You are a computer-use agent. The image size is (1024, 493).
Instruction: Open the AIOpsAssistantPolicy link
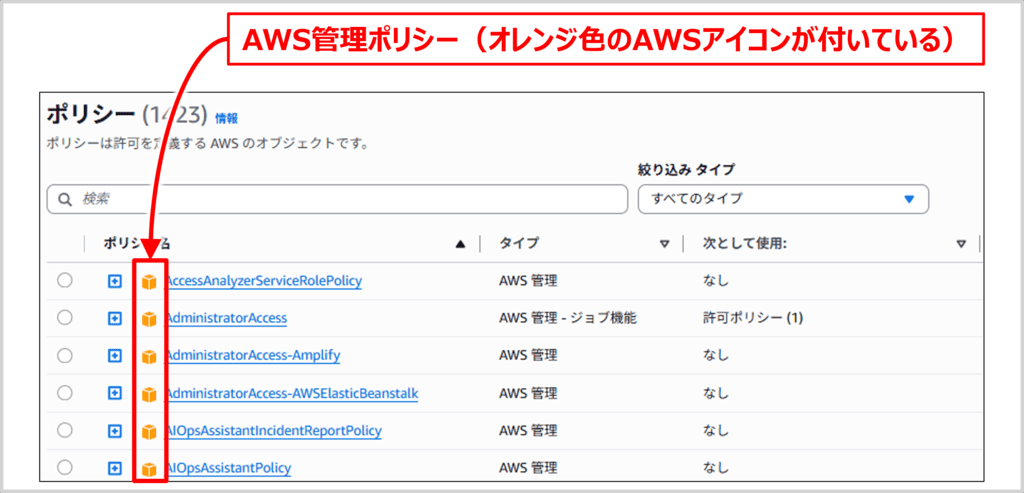pos(229,468)
